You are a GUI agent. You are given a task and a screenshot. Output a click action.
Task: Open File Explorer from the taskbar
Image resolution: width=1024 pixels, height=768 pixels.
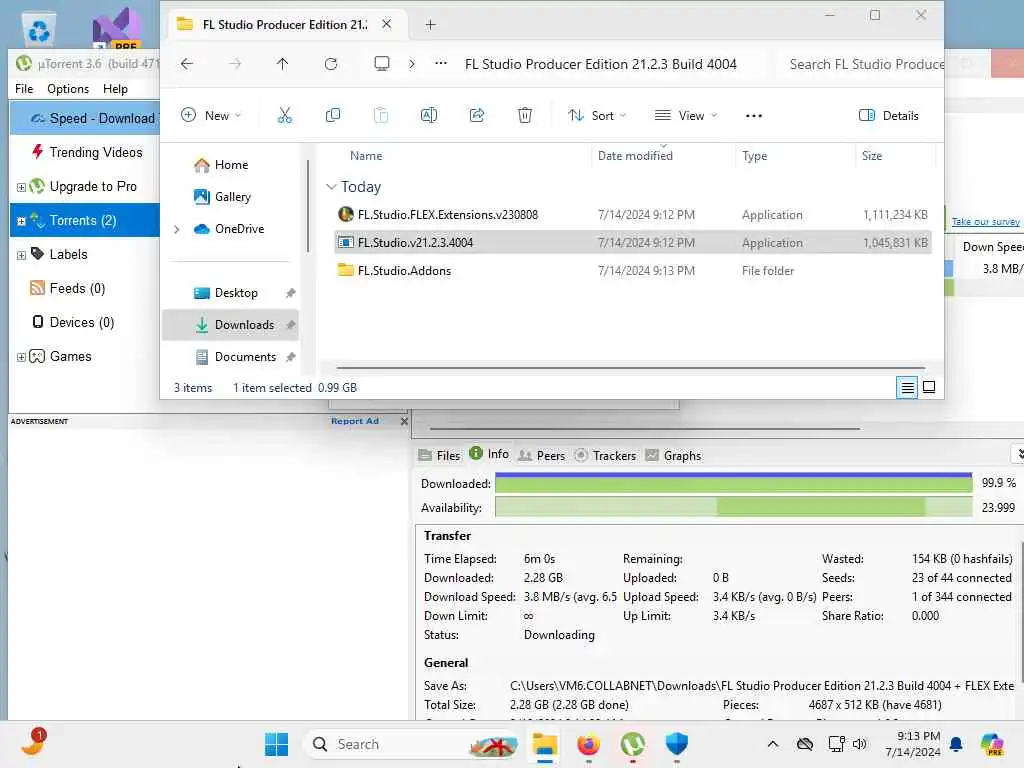tap(544, 744)
